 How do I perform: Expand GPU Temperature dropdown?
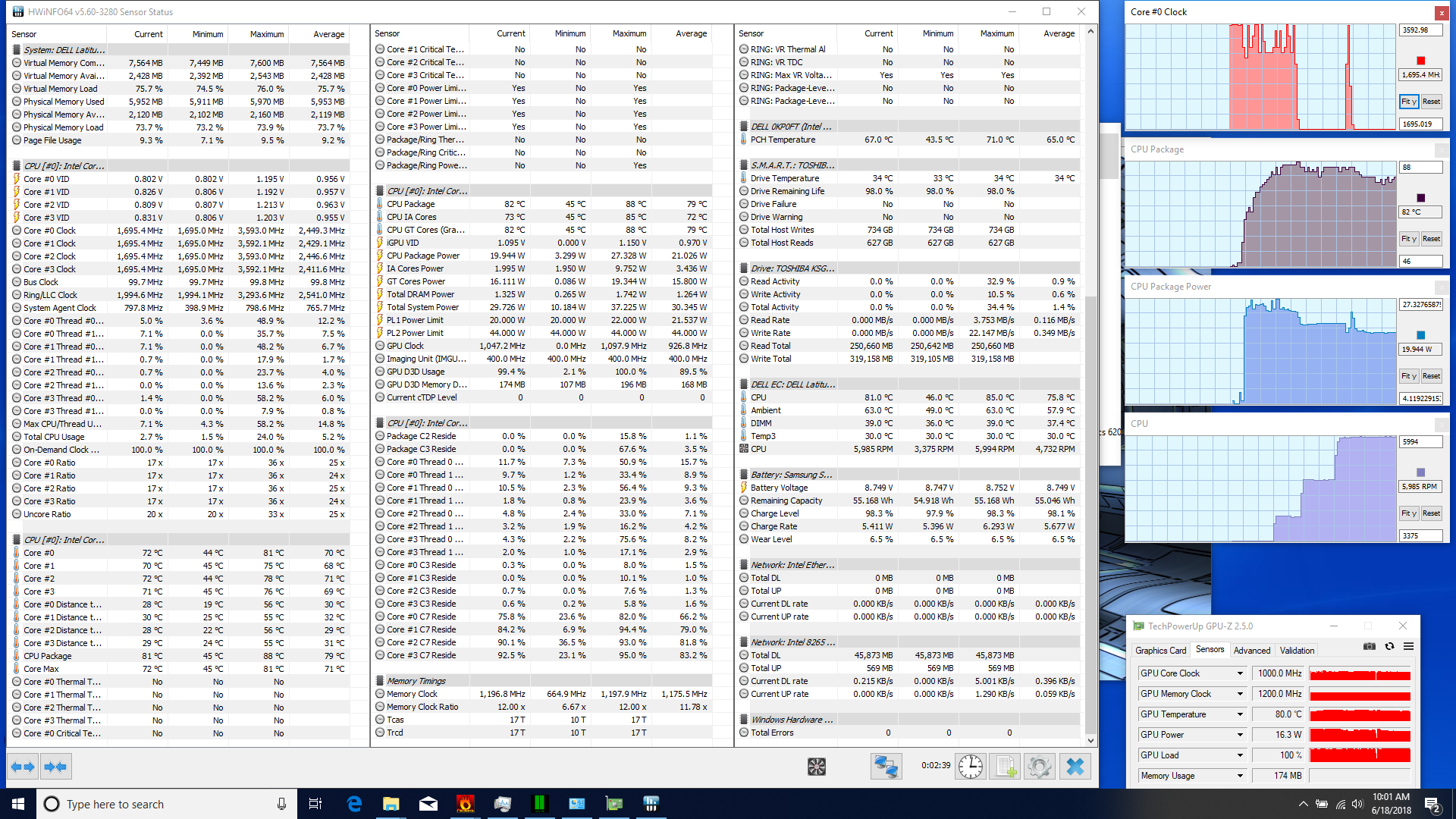[1240, 714]
